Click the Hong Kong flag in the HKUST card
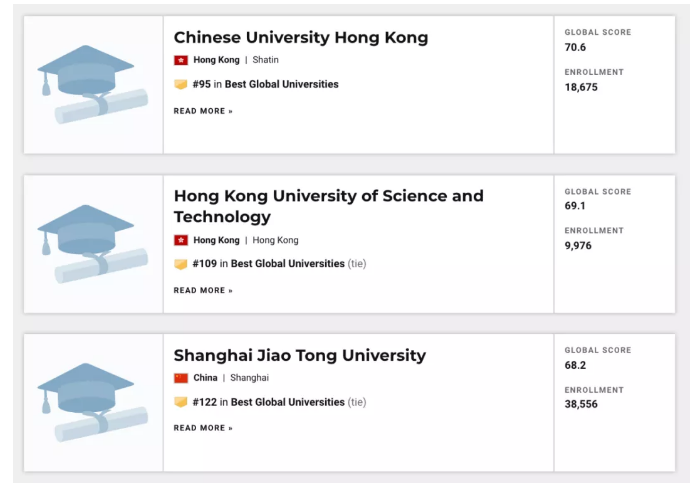Image resolution: width=696 pixels, height=488 pixels. tap(181, 240)
